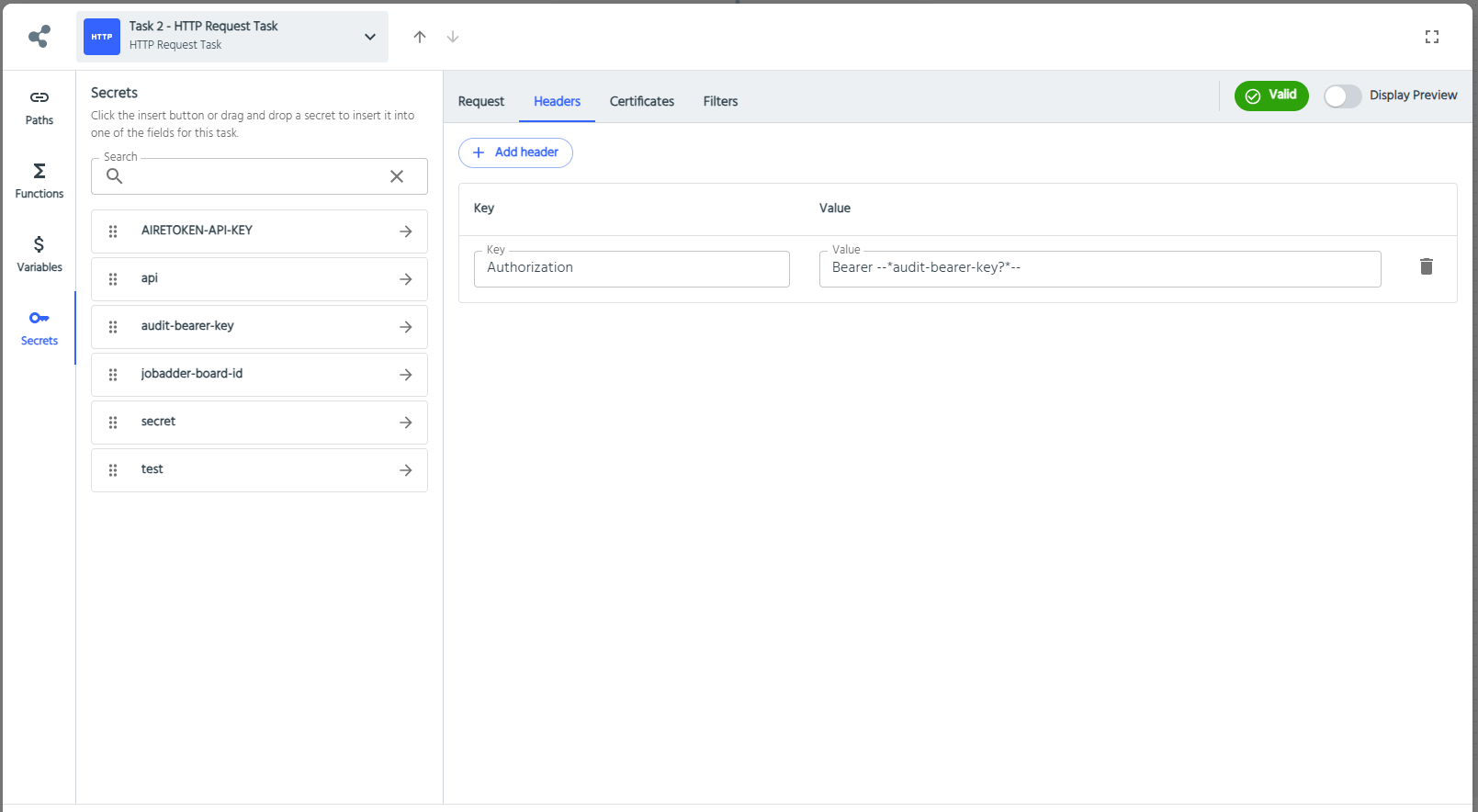Viewport: 1478px width, 812px height.
Task: Delete the Authorization header row
Action: pos(1426,266)
